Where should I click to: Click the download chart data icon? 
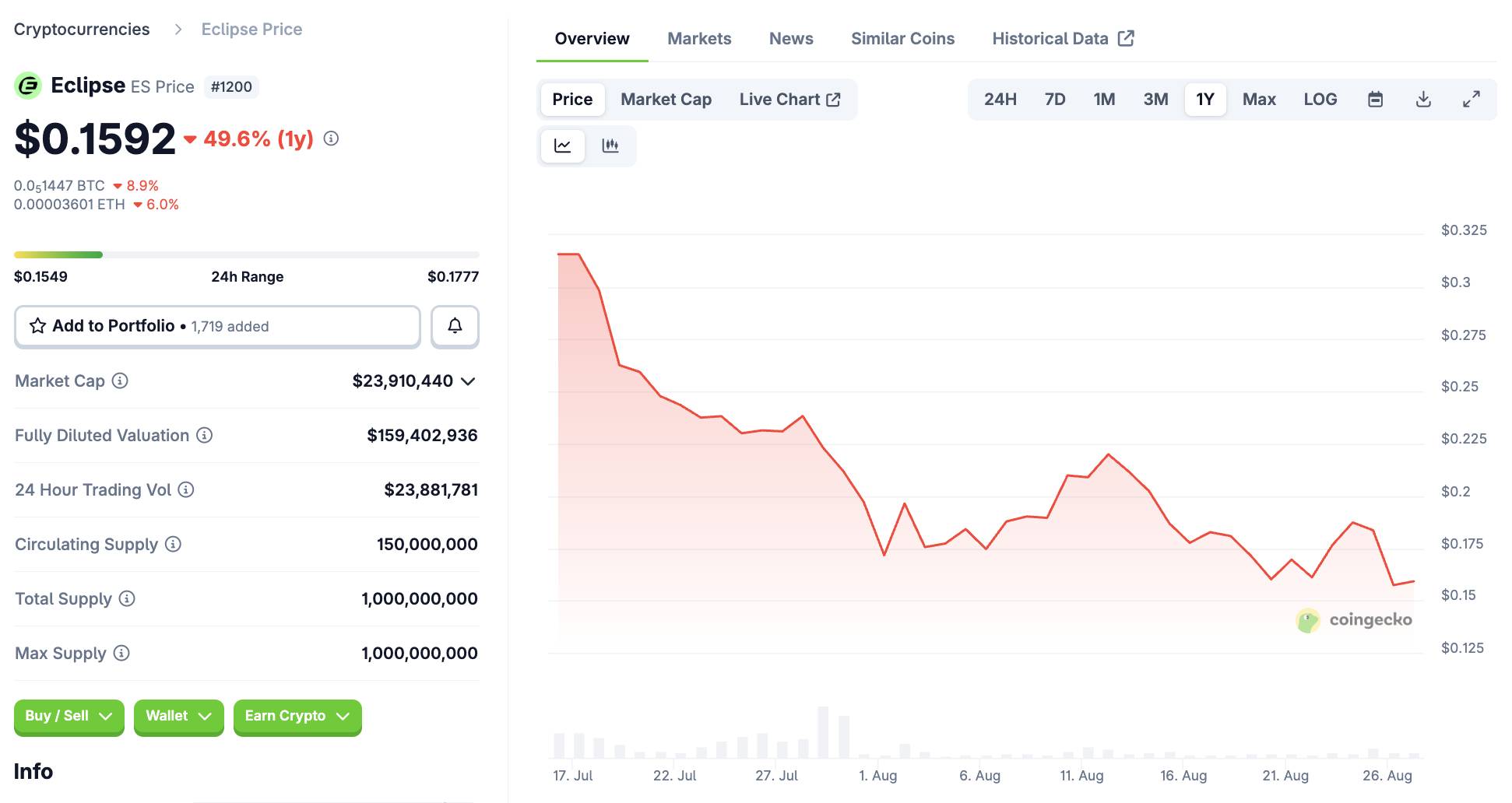coord(1423,100)
